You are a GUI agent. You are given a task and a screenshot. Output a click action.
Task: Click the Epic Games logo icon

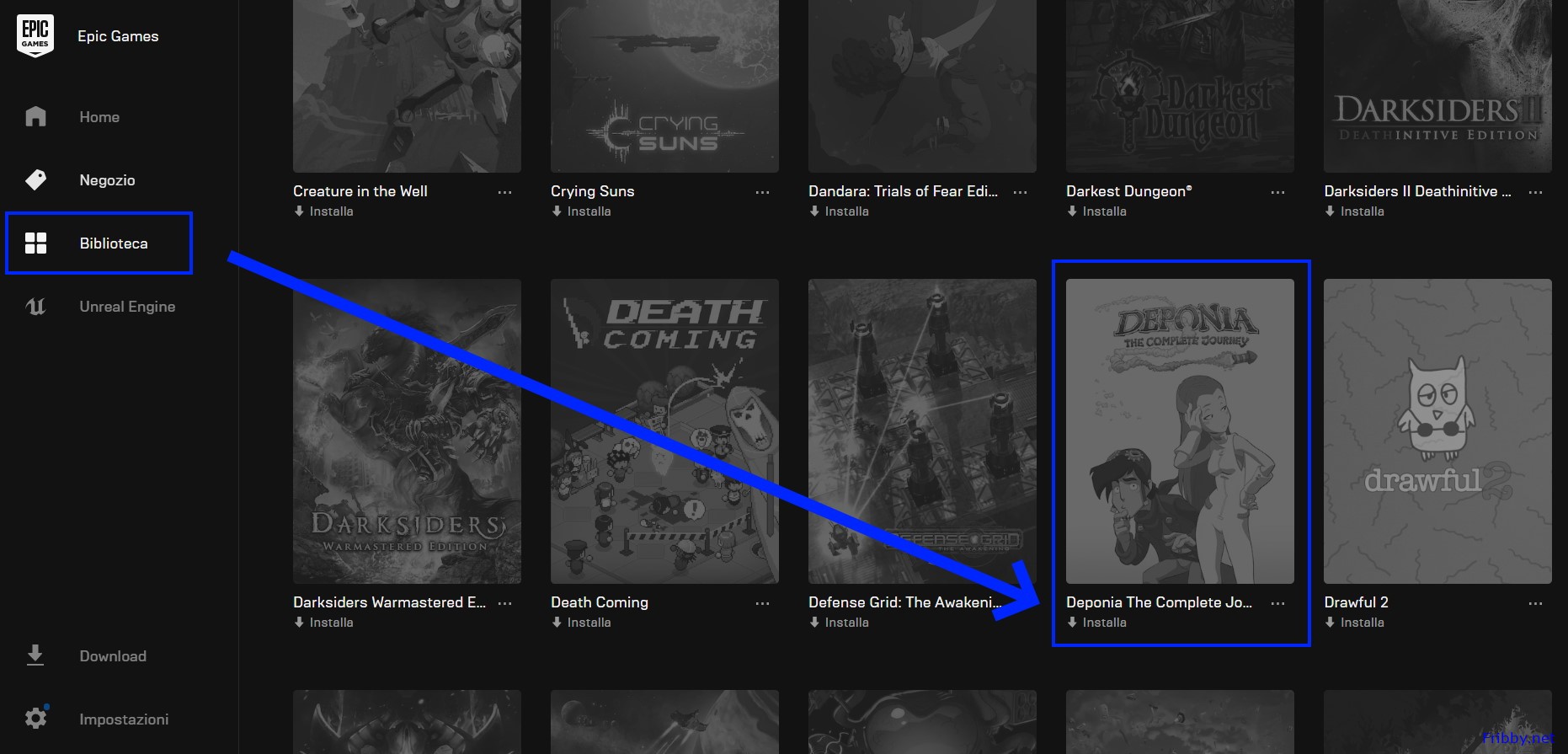coord(35,35)
